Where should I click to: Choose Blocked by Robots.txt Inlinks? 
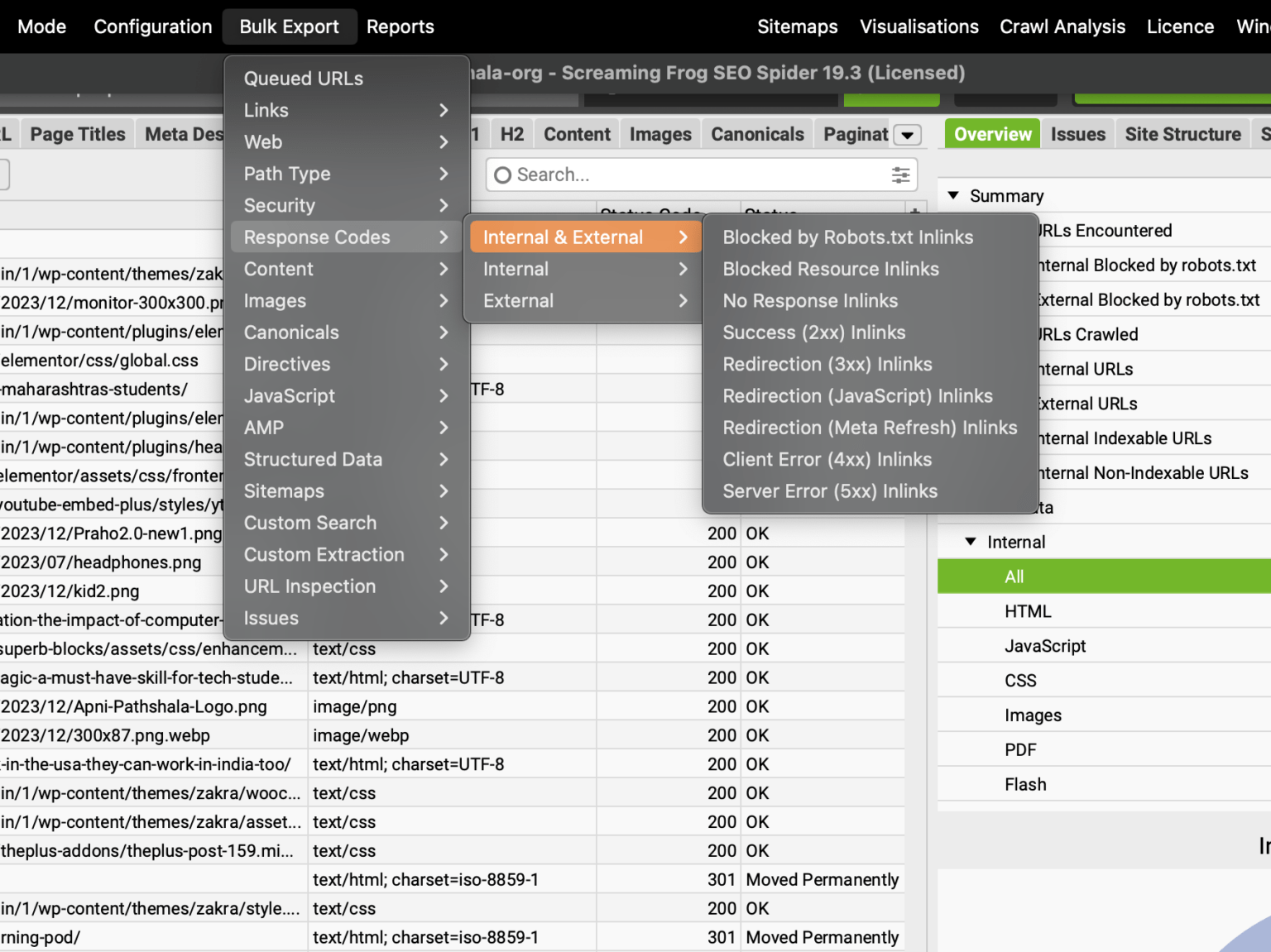pos(870,237)
